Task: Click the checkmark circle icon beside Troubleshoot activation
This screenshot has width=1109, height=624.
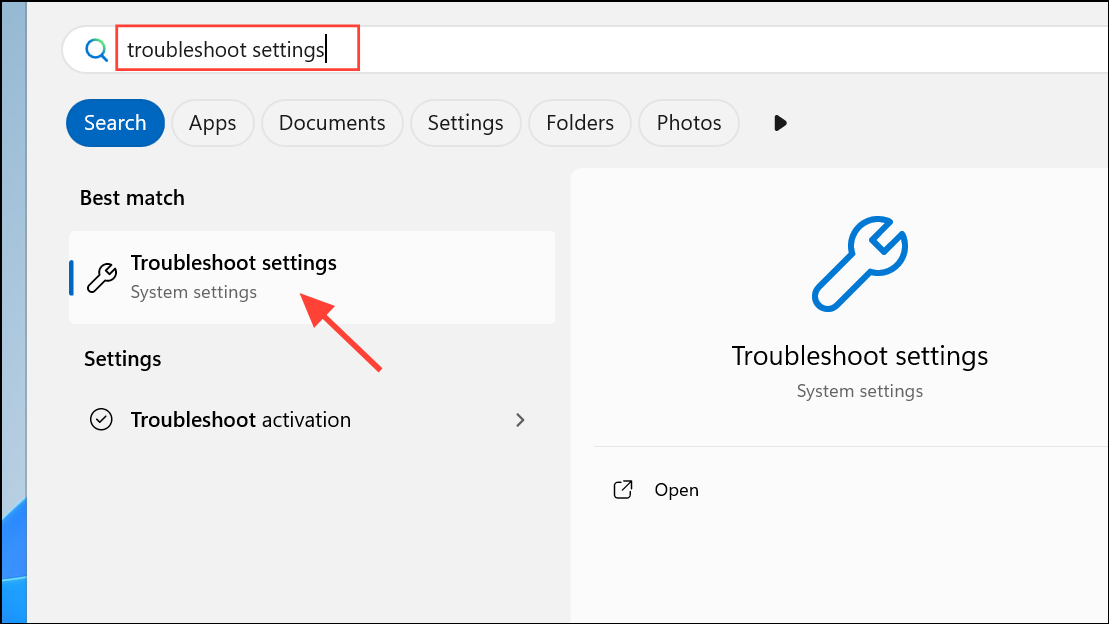Action: click(101, 420)
